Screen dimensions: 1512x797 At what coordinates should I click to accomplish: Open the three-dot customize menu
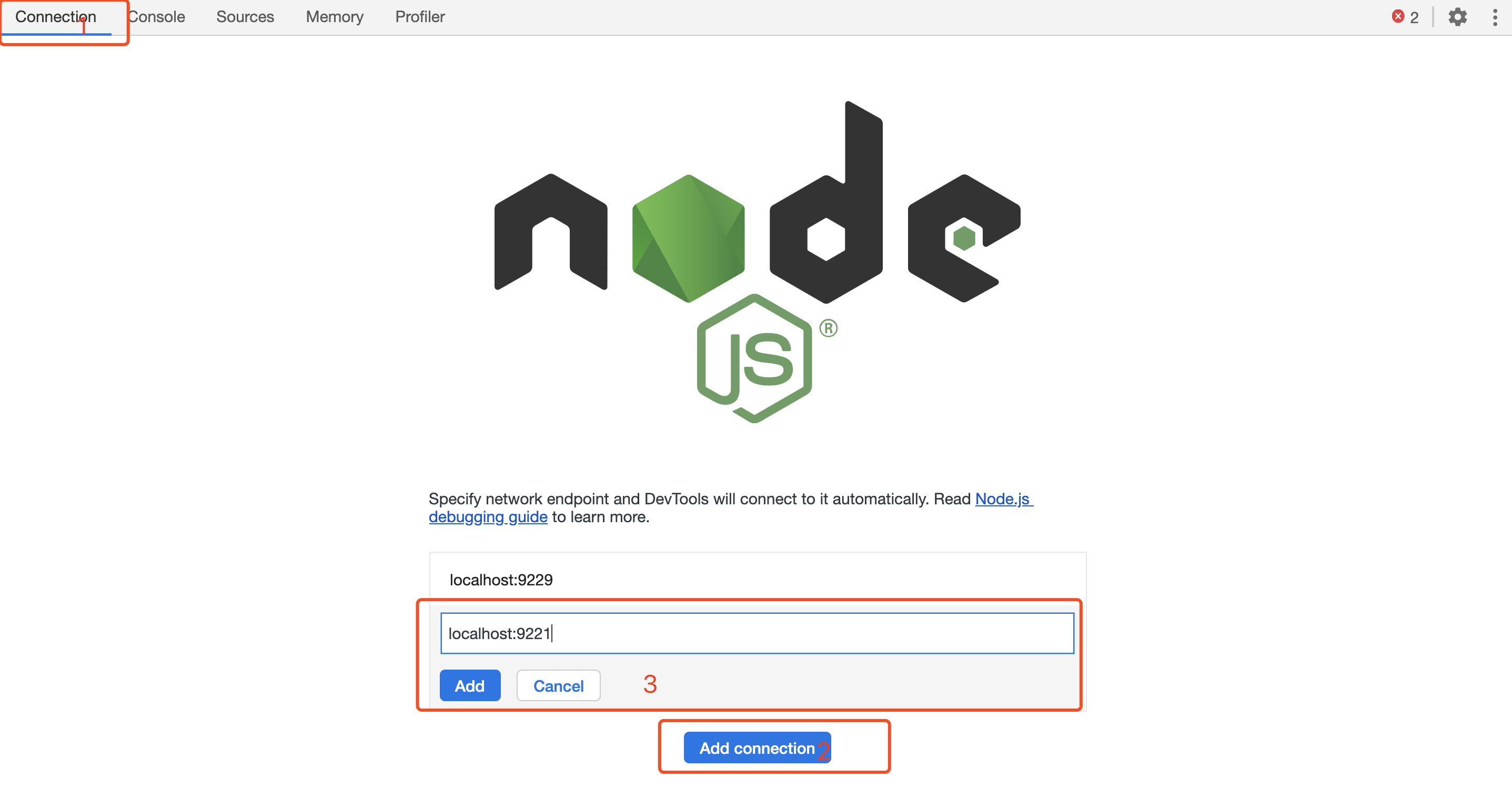(1495, 17)
